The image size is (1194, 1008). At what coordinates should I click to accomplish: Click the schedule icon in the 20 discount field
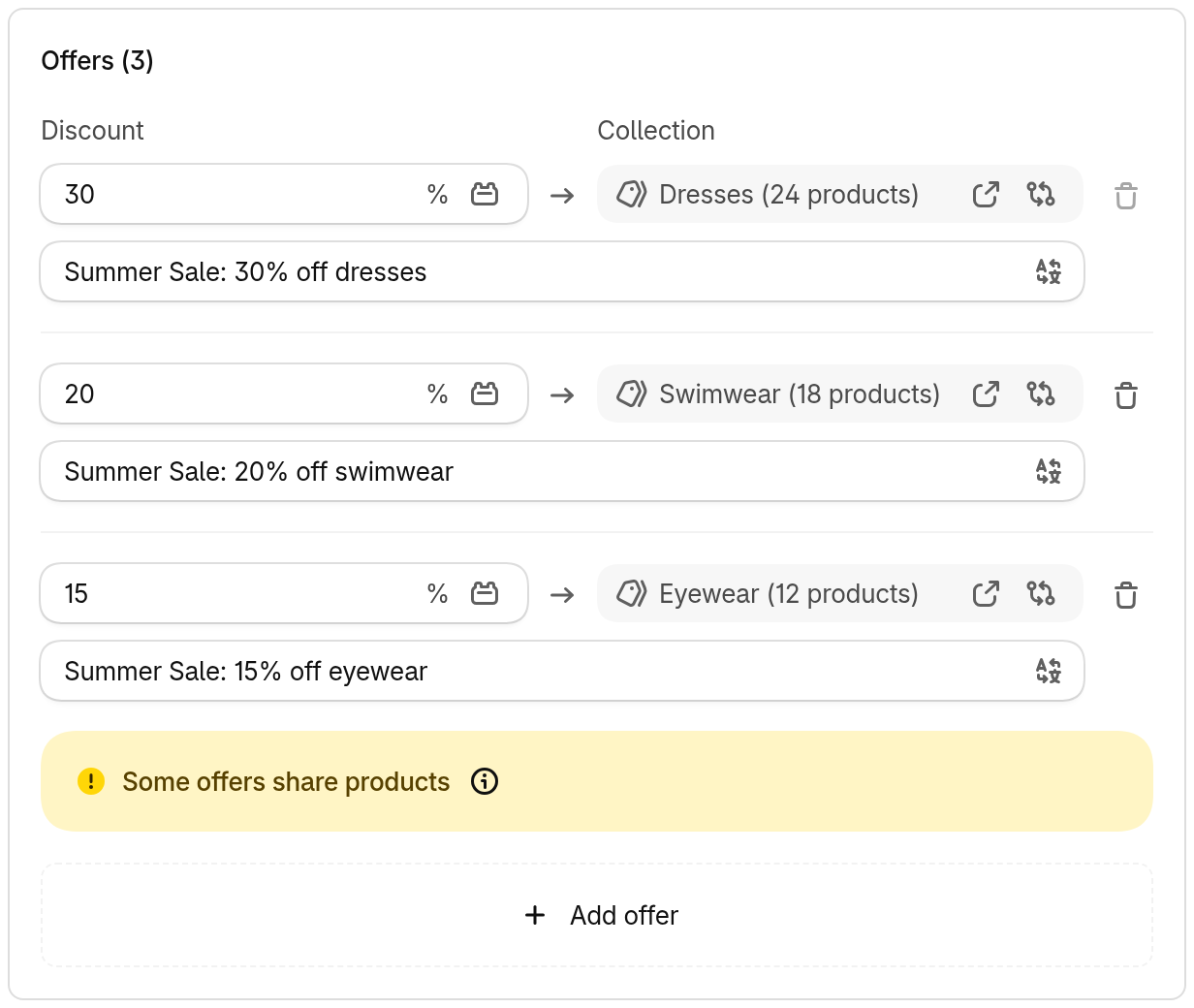485,394
